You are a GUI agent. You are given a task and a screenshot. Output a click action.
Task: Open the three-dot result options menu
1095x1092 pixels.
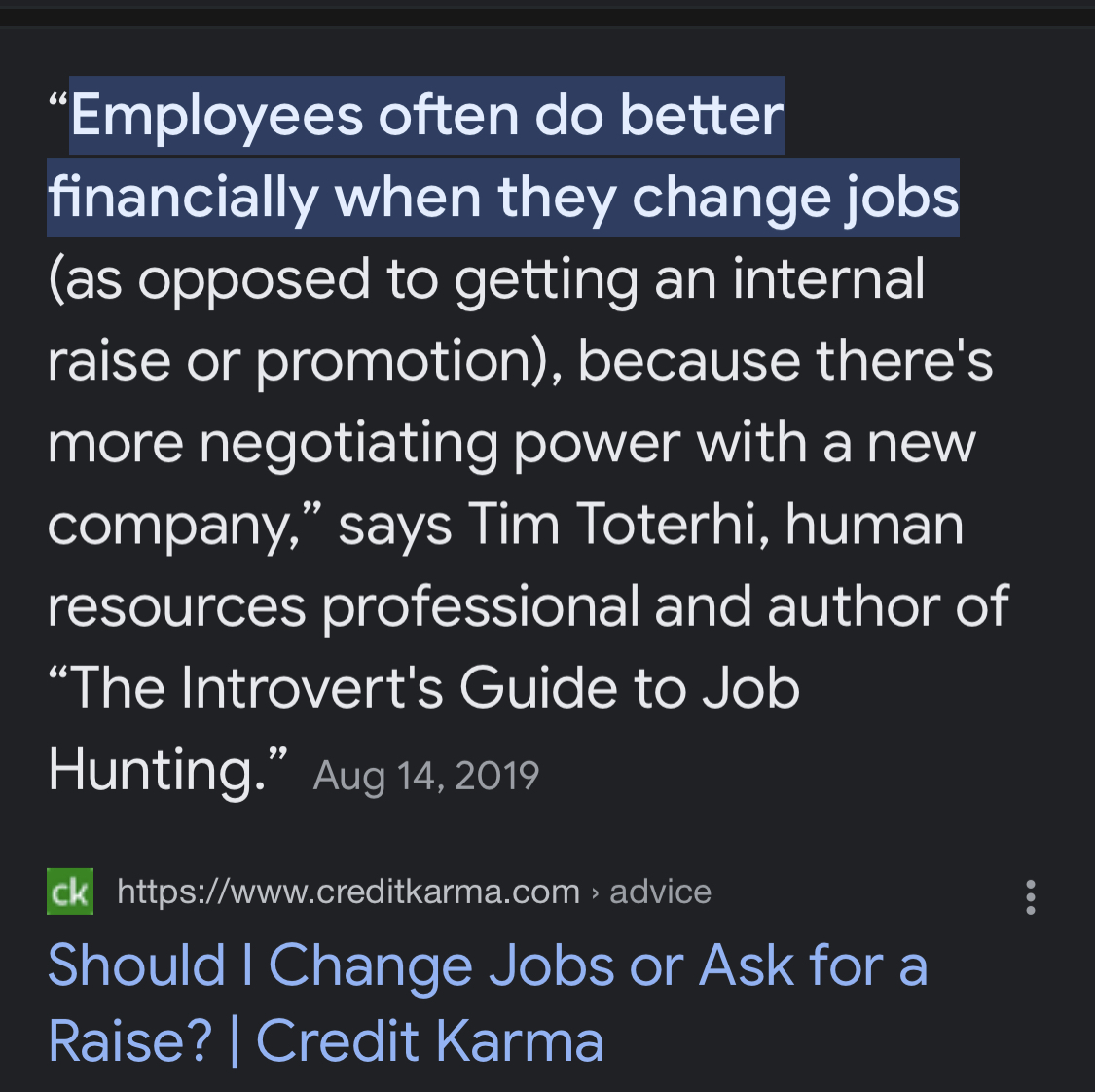pyautogui.click(x=1030, y=896)
